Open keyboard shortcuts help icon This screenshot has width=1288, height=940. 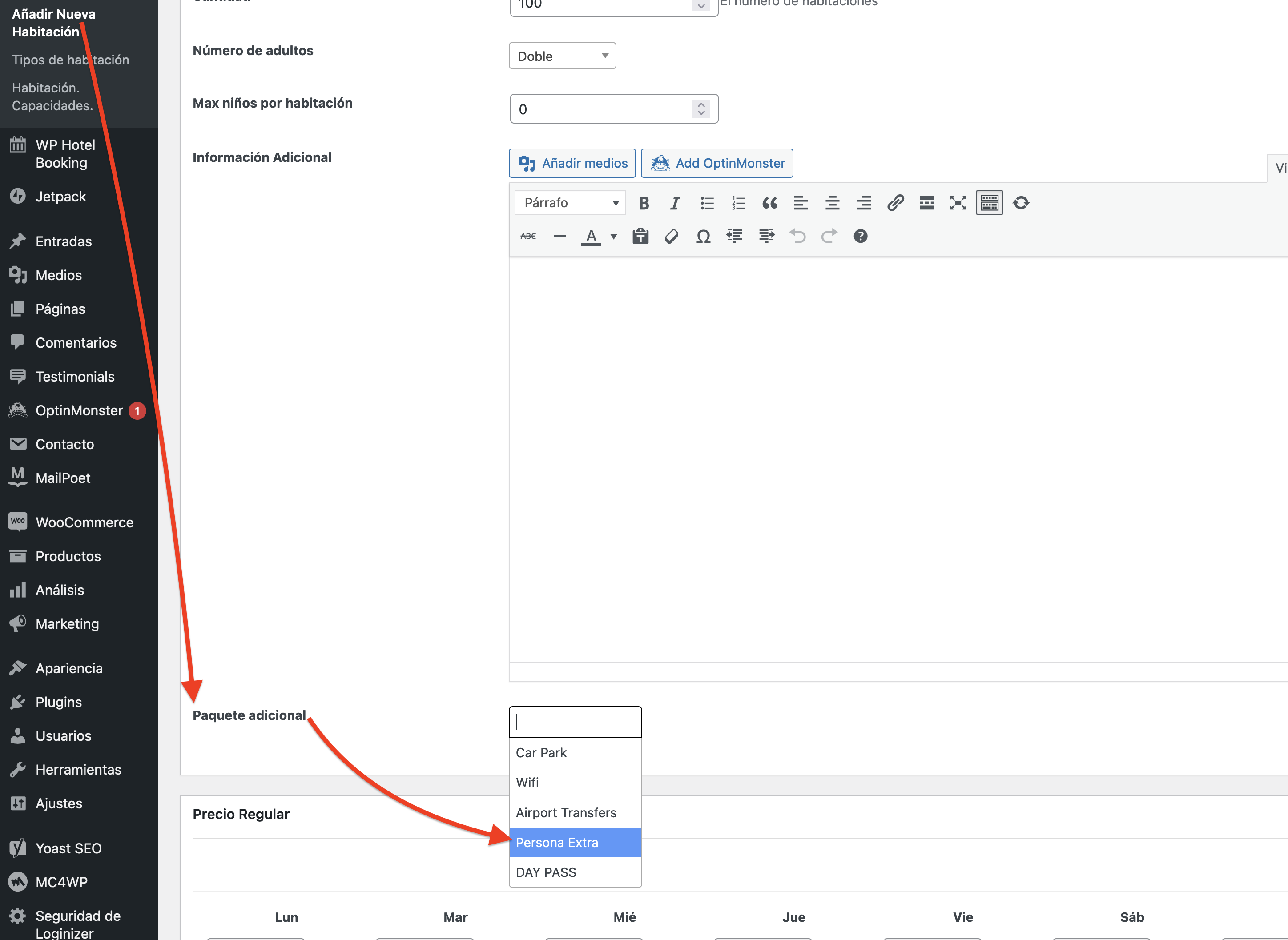pos(860,236)
